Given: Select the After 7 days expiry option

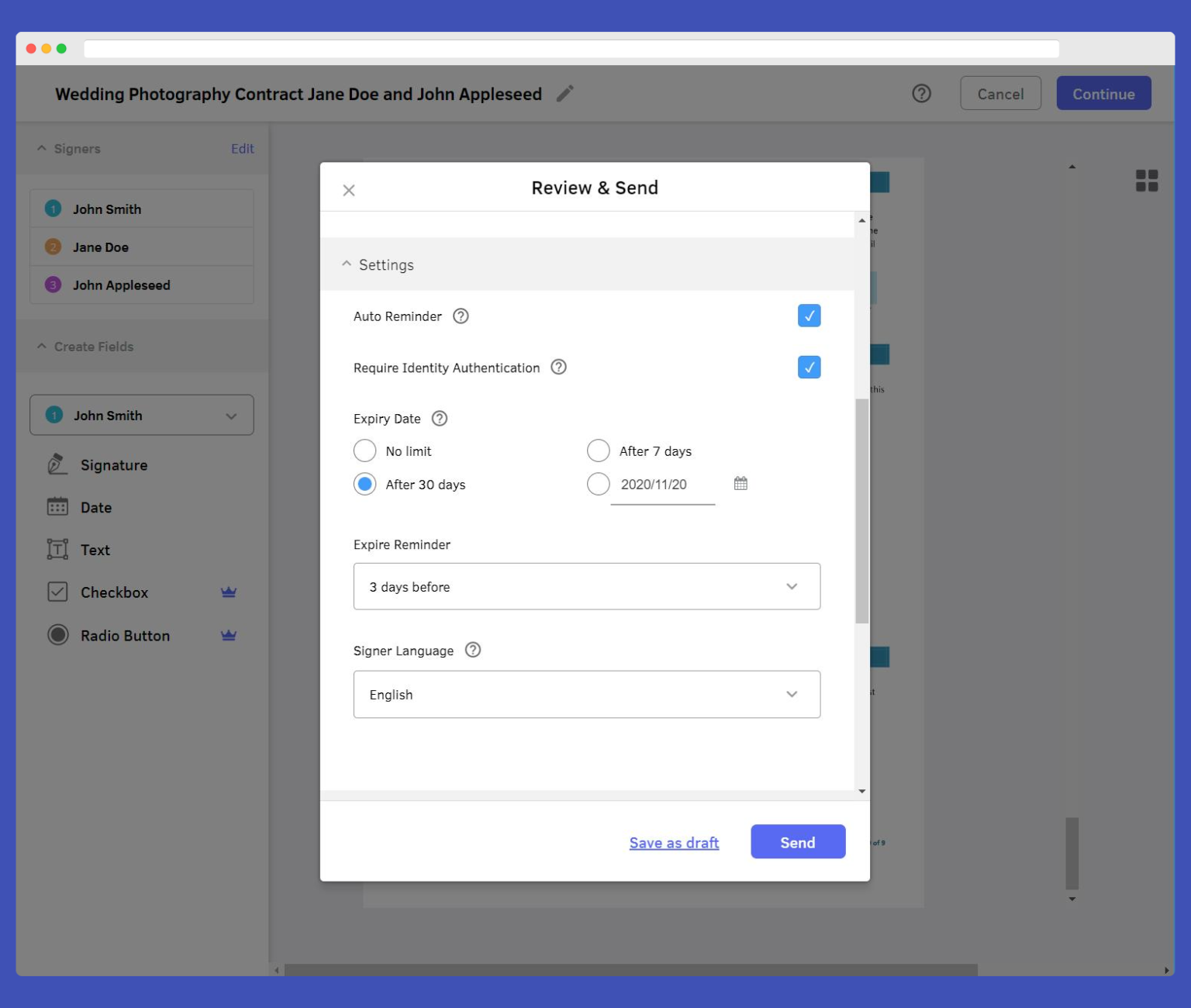Looking at the screenshot, I should [x=598, y=450].
